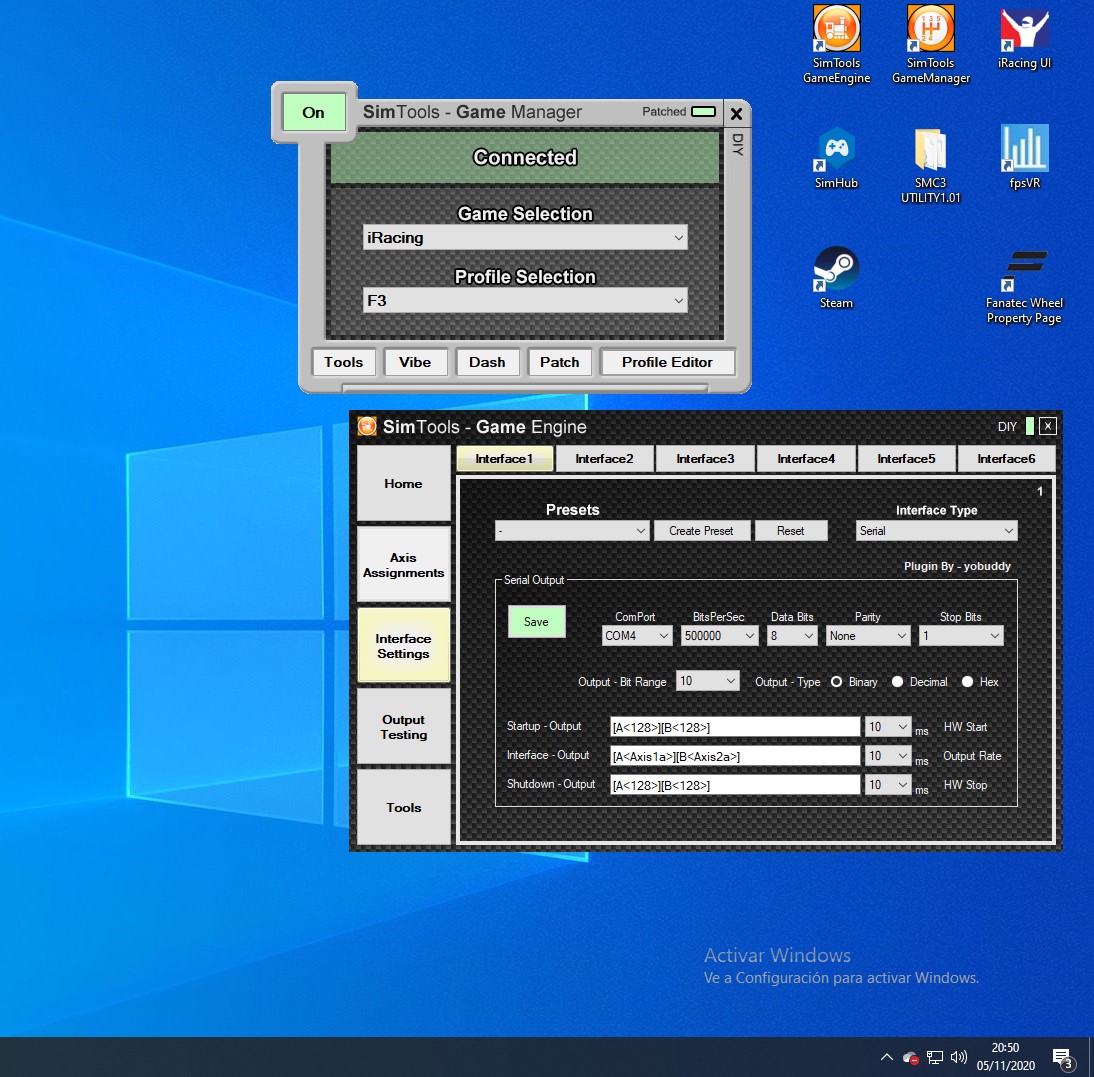Image resolution: width=1094 pixels, height=1077 pixels.
Task: Click the Reset button
Action: tap(791, 531)
